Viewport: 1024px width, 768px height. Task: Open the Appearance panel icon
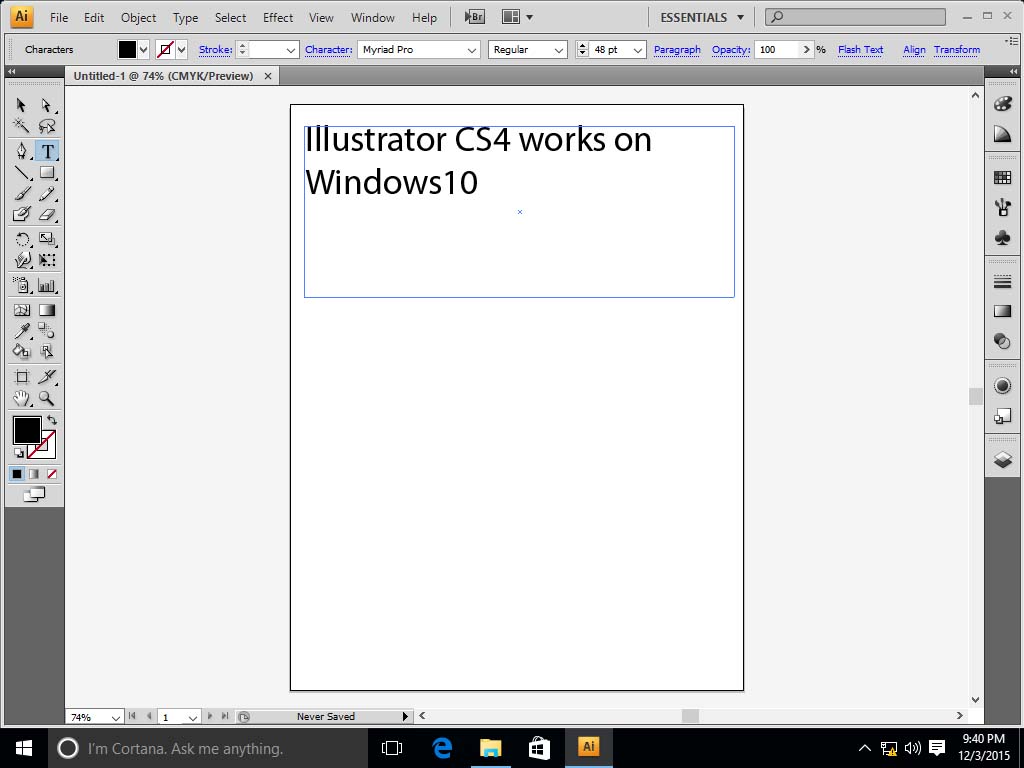(1002, 385)
